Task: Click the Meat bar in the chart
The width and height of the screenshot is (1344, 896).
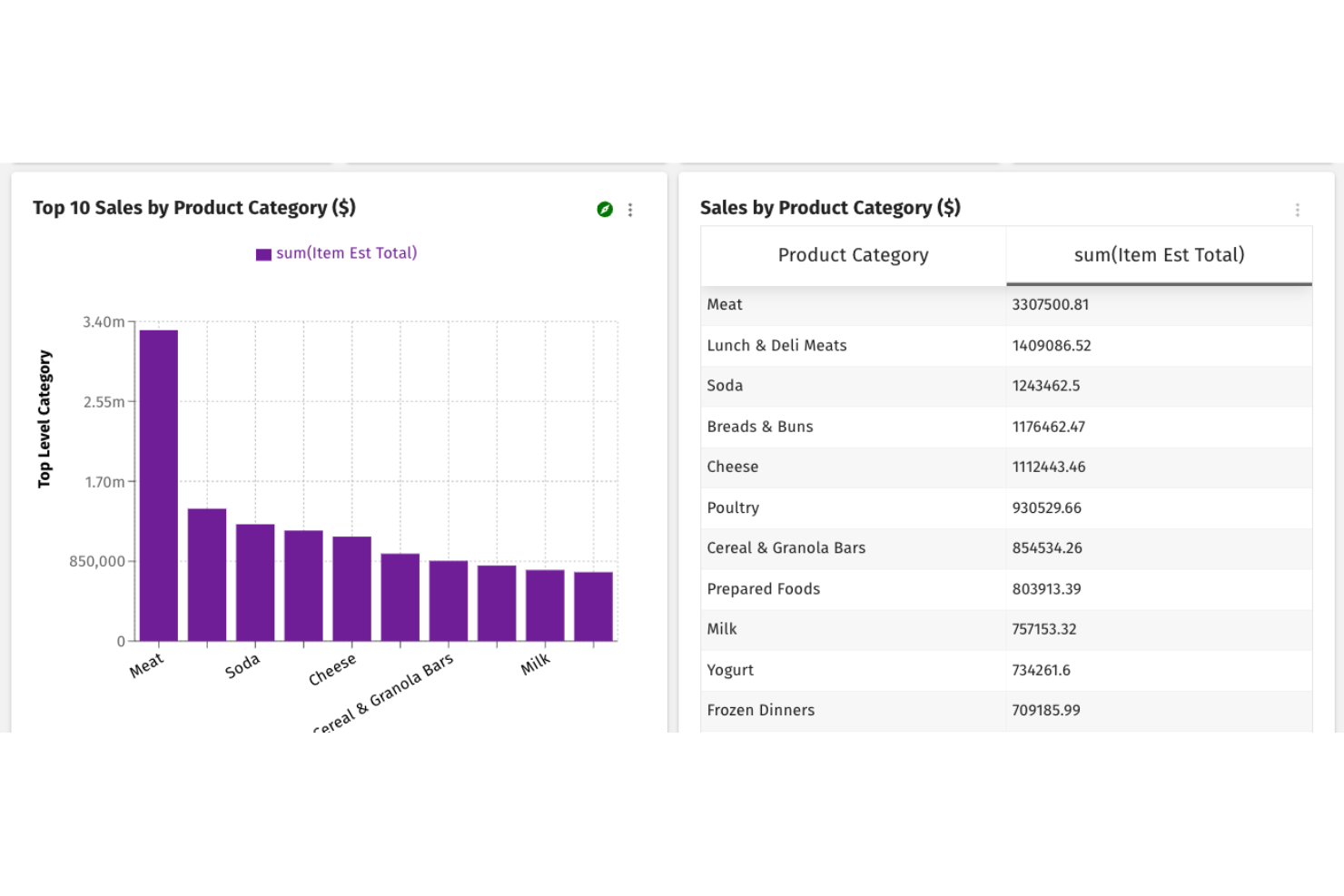Action: coord(159,486)
